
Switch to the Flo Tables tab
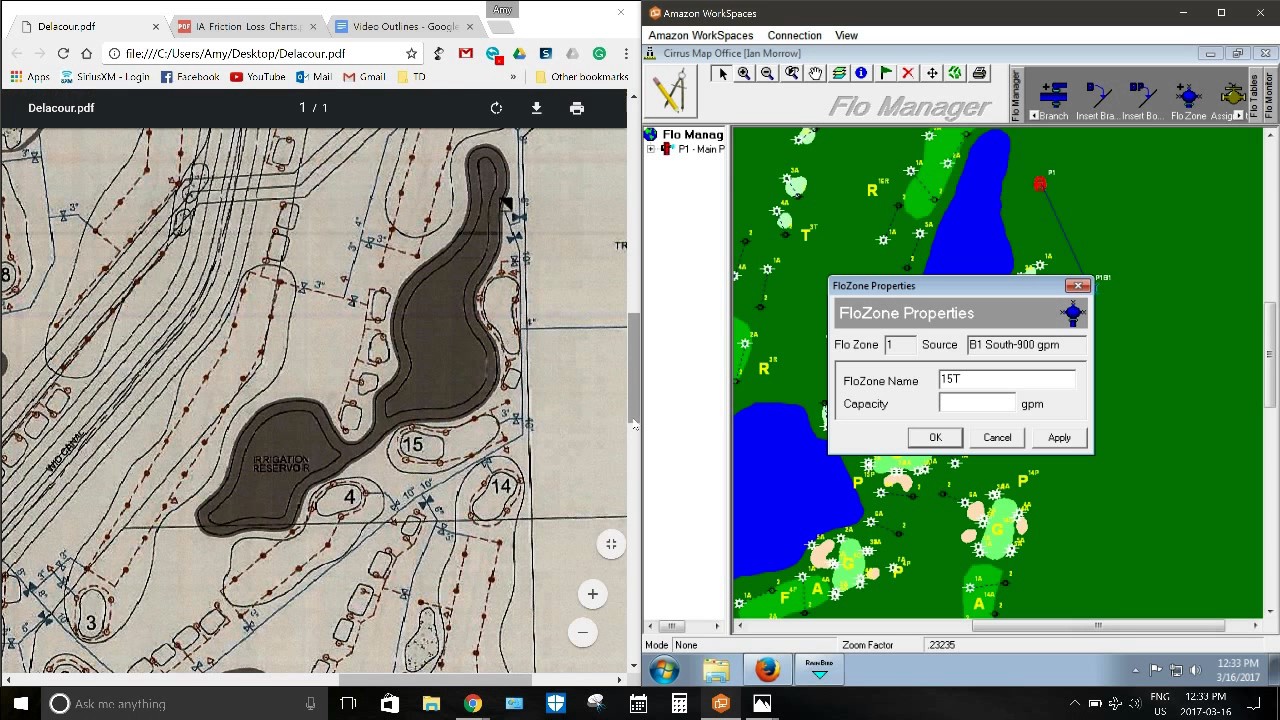coord(1254,96)
